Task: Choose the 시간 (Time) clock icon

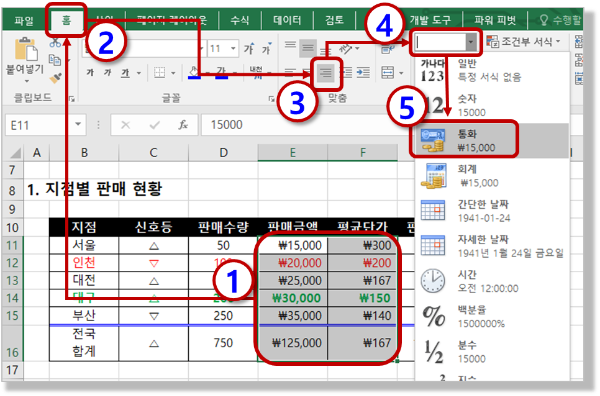Action: [x=433, y=281]
